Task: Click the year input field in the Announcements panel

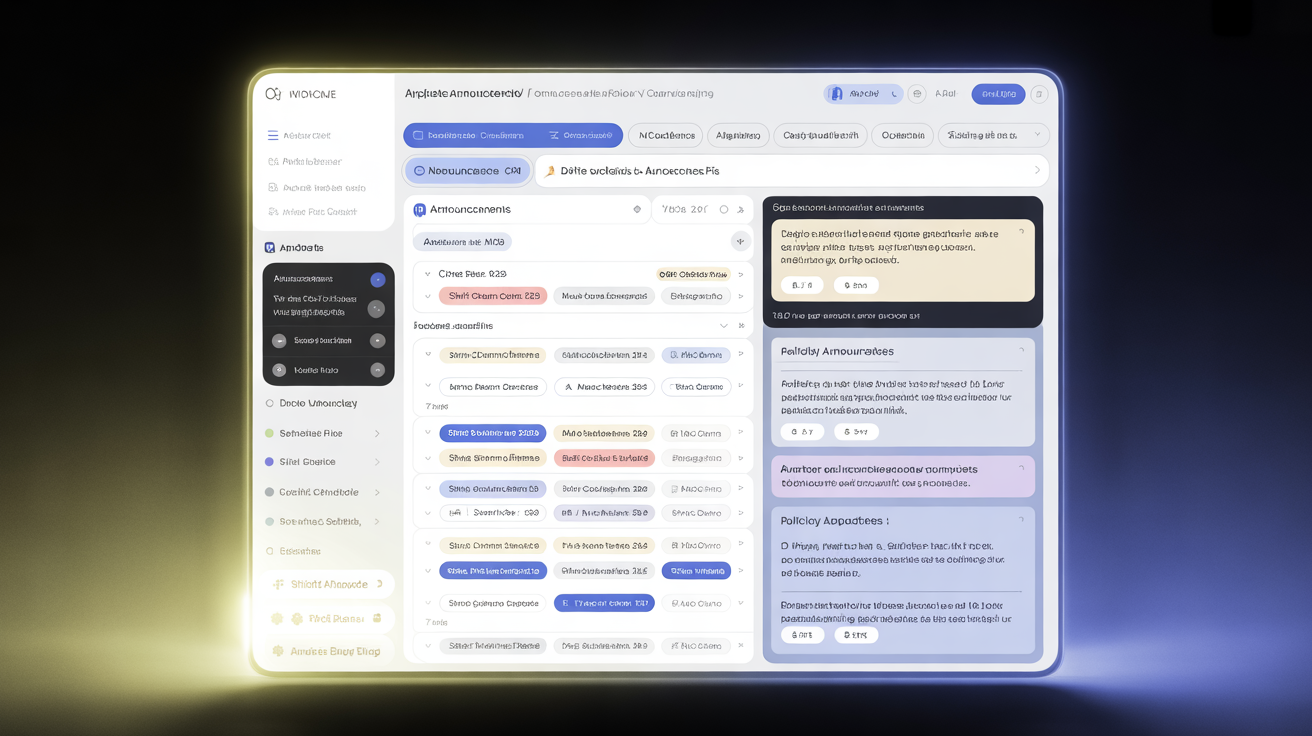Action: [682, 208]
